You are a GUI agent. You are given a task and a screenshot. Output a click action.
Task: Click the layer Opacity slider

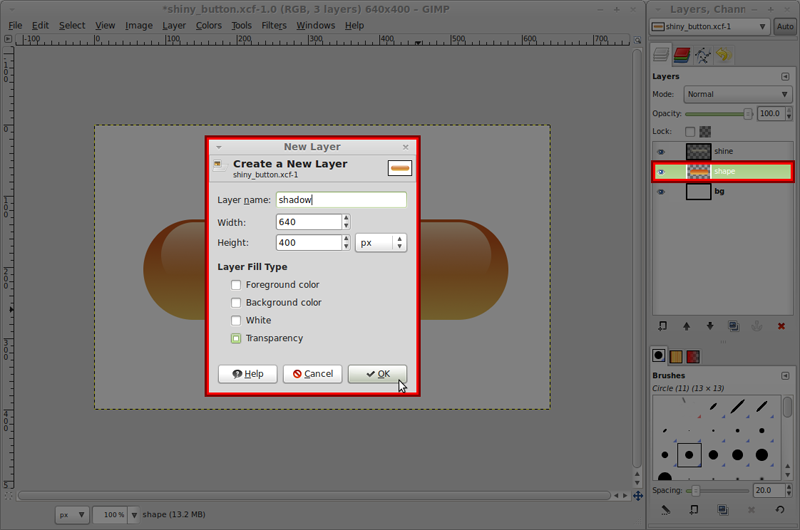point(719,114)
